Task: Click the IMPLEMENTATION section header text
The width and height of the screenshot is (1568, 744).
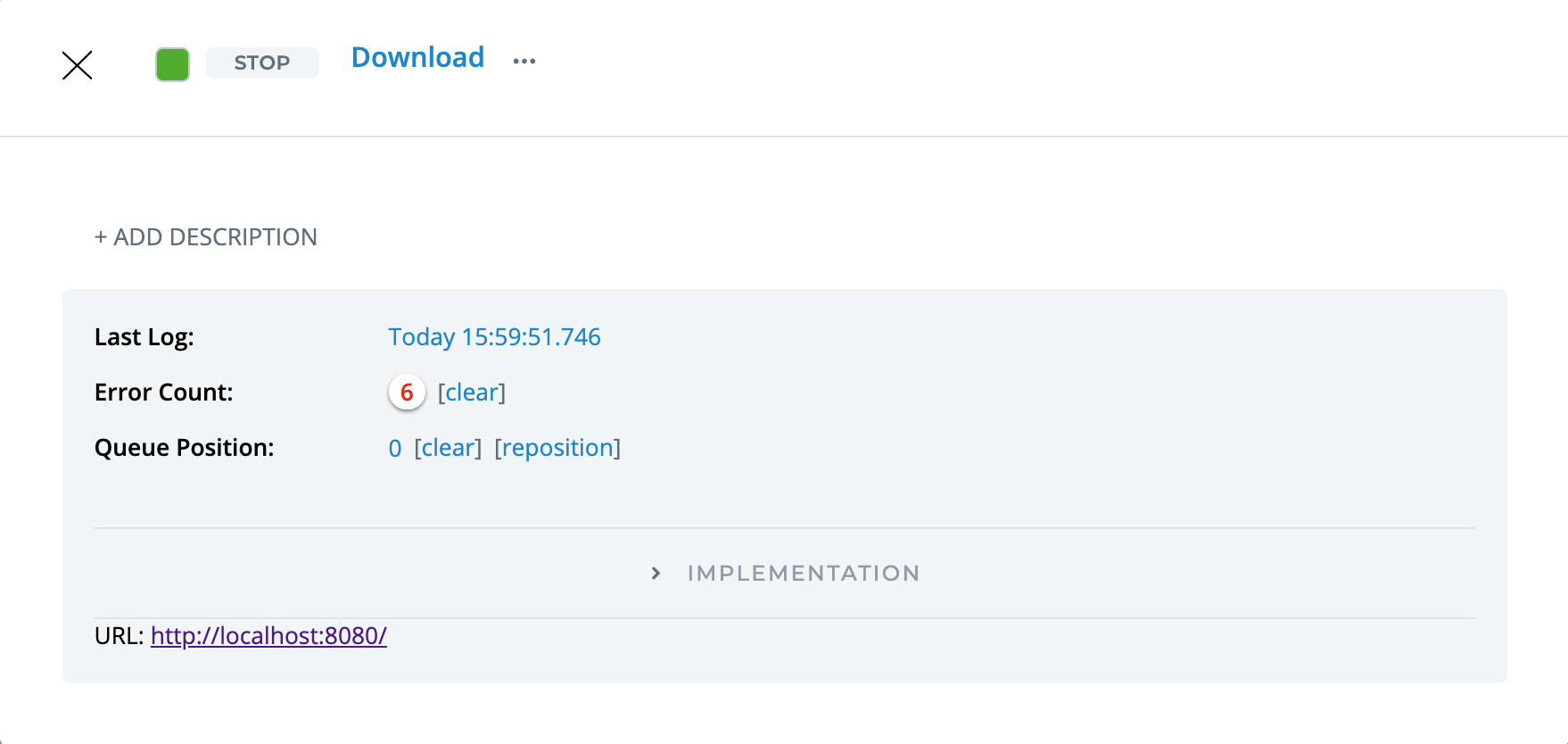Action: pyautogui.click(x=803, y=573)
